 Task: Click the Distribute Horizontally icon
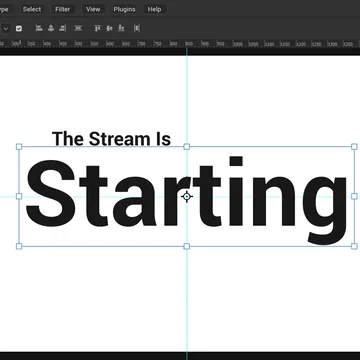(137, 28)
